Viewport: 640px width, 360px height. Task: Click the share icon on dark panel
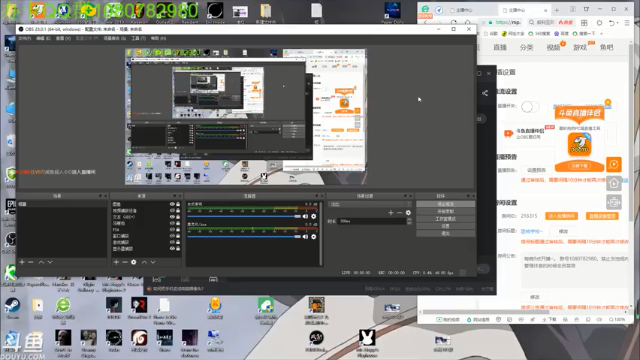485,93
